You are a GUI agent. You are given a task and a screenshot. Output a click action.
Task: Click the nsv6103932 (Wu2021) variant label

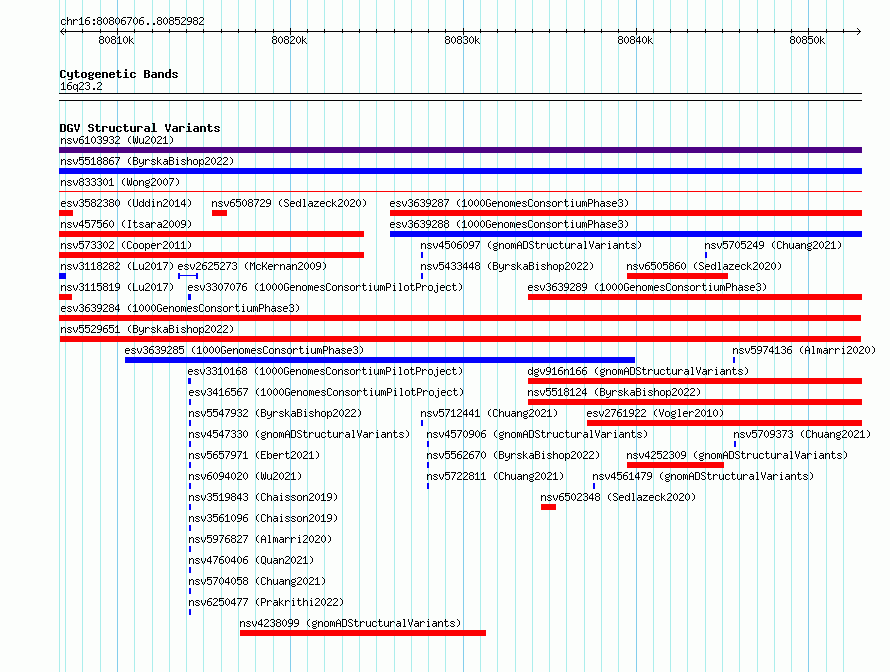point(117,140)
